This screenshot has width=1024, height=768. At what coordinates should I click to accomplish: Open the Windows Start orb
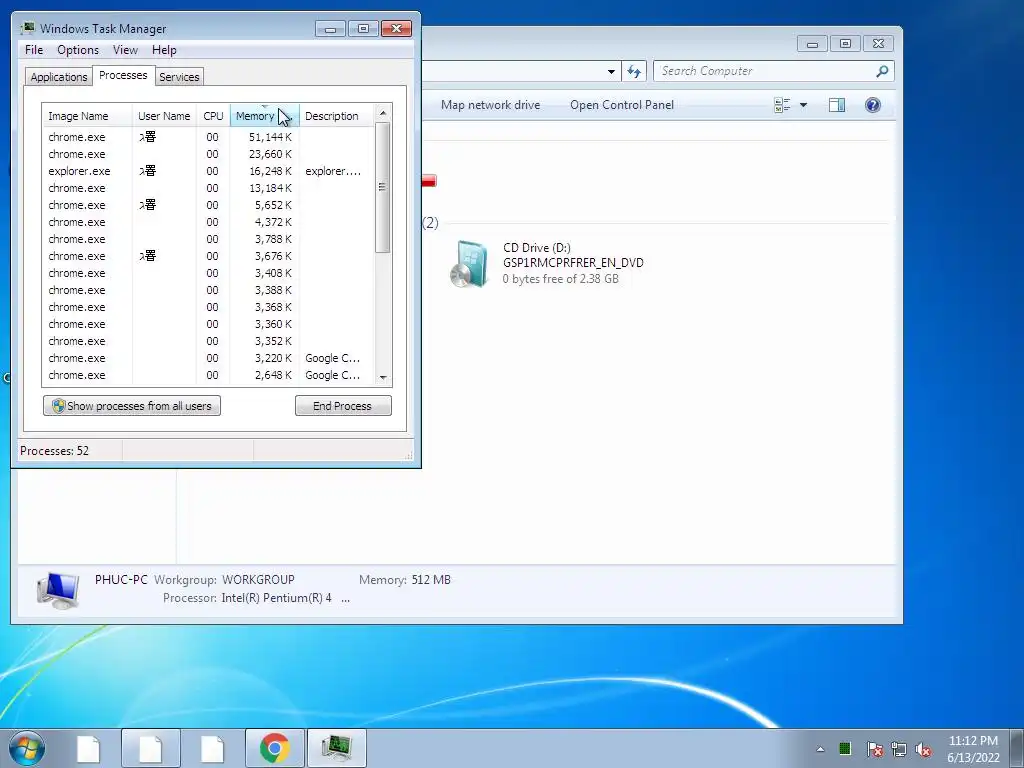[26, 748]
